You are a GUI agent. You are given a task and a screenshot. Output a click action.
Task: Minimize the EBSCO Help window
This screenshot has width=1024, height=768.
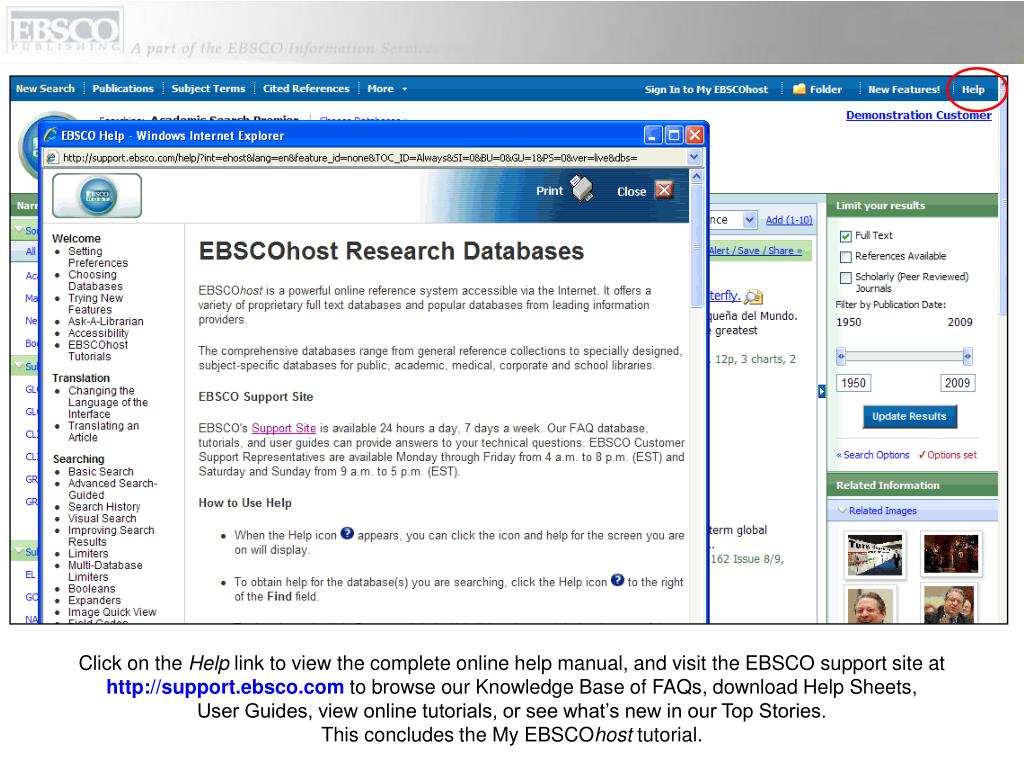(653, 135)
